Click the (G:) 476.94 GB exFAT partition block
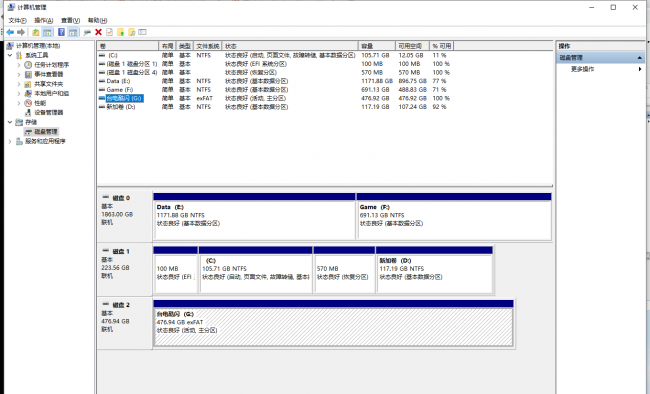 point(333,323)
